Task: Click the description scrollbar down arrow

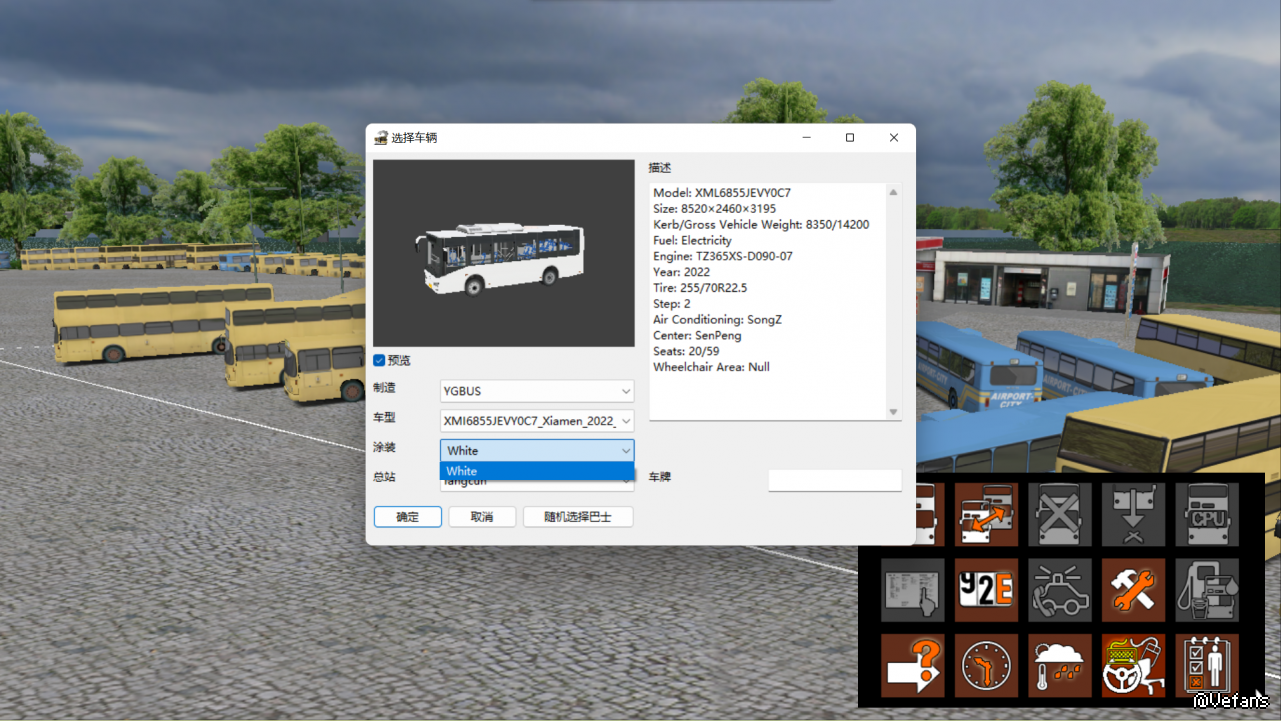Action: (x=893, y=412)
